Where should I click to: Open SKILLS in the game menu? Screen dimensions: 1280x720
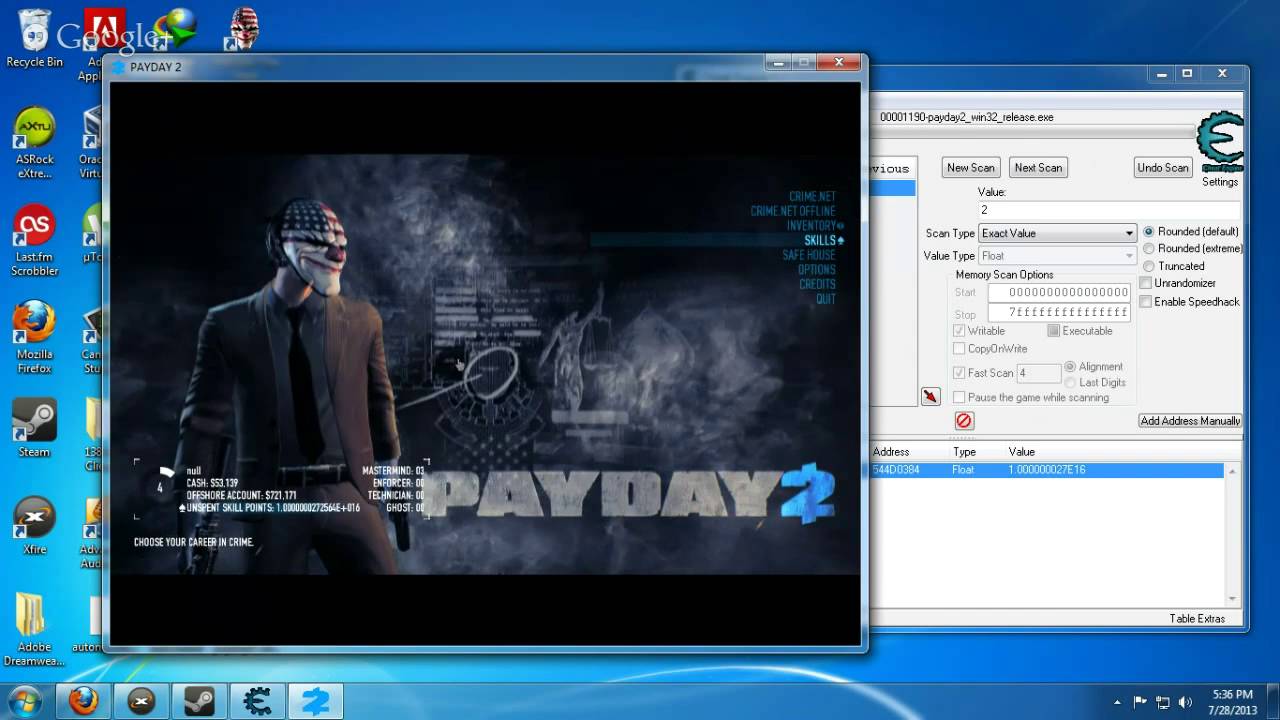click(820, 241)
